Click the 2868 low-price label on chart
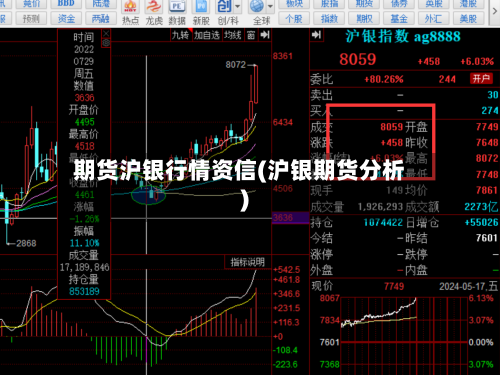The image size is (500, 375). [x=26, y=243]
